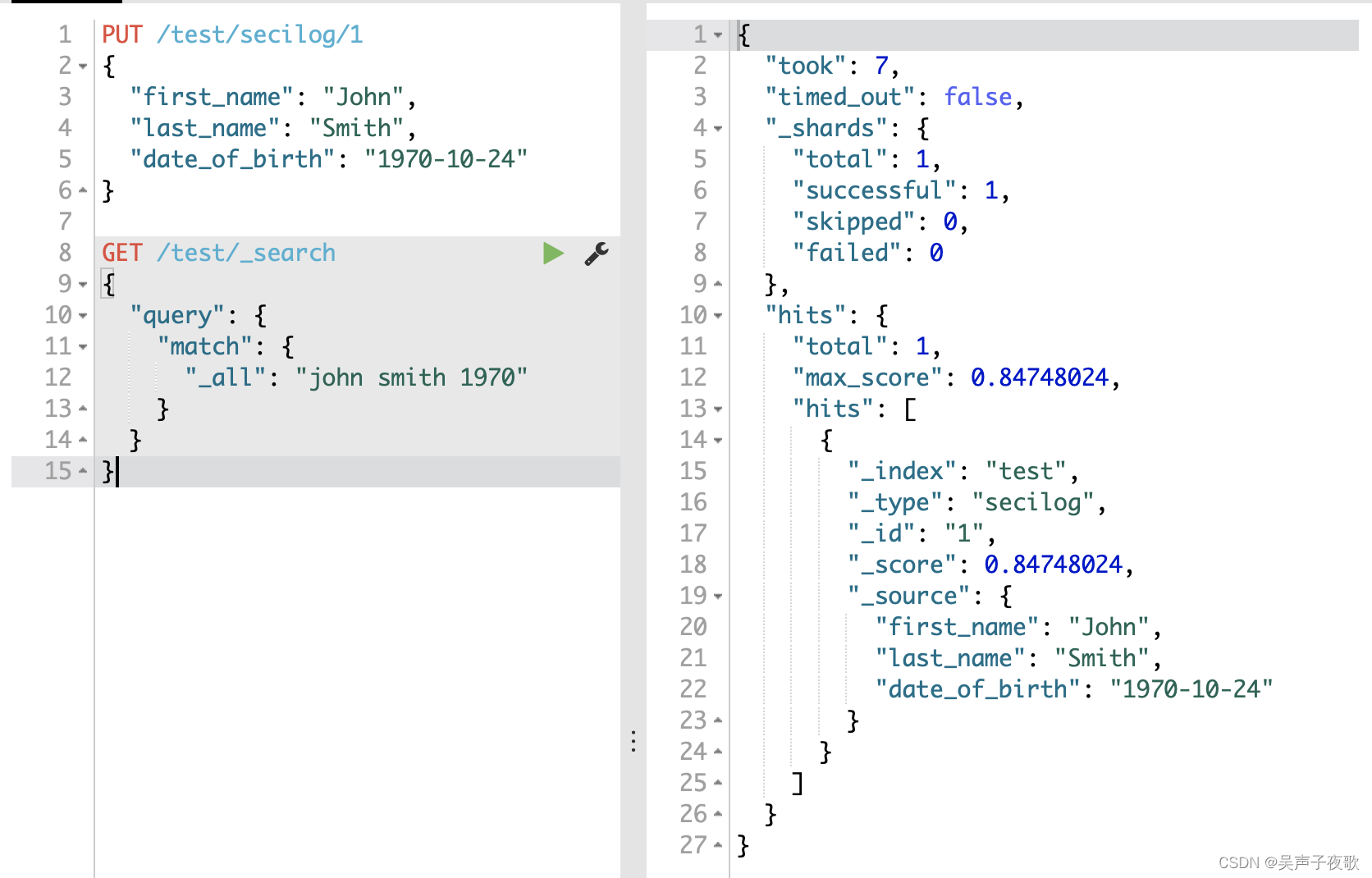Click the GET /test/_search request line
The height and width of the screenshot is (878, 1372).
pyautogui.click(x=218, y=253)
